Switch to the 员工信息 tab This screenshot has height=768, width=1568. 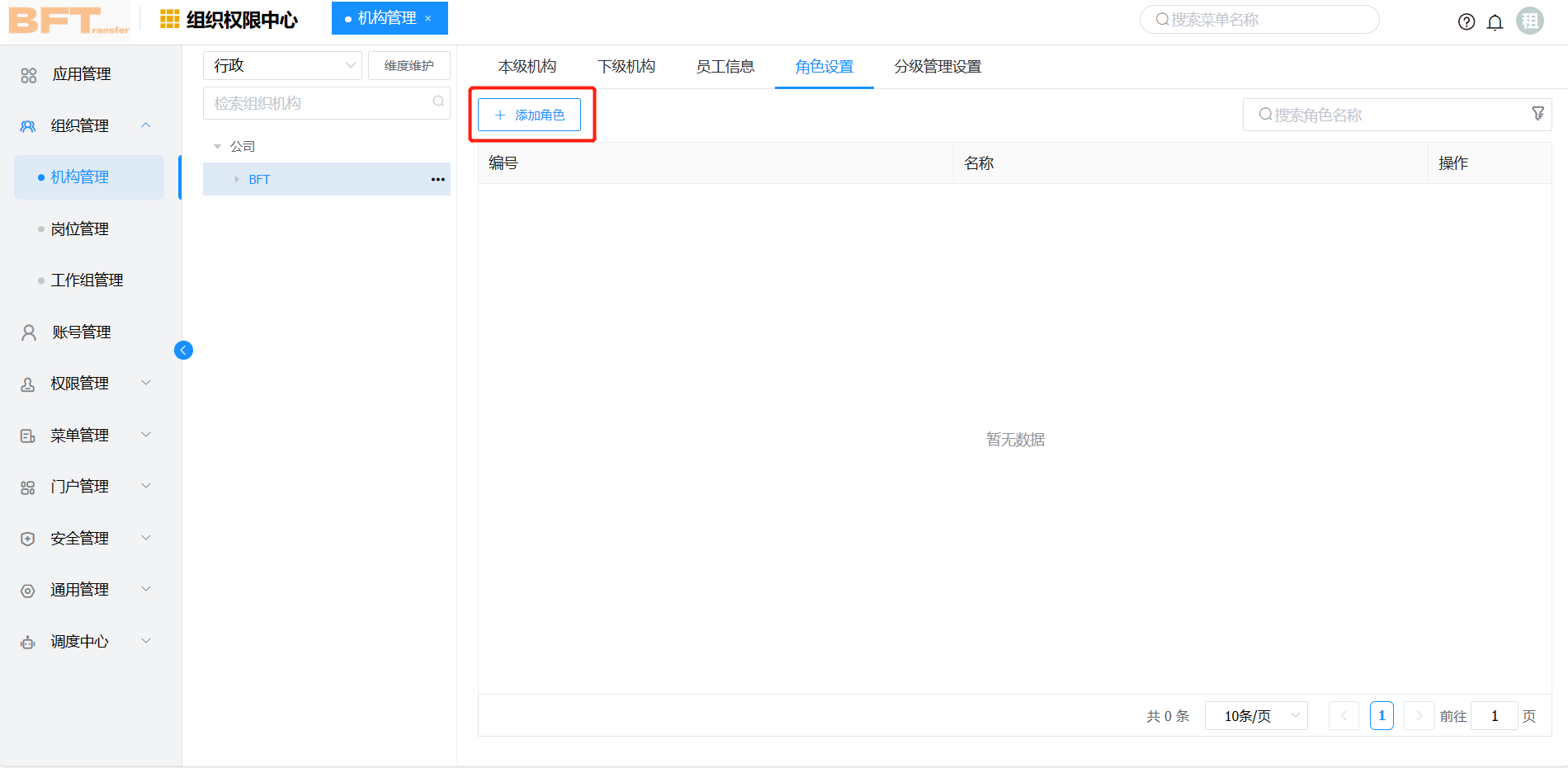pos(725,67)
